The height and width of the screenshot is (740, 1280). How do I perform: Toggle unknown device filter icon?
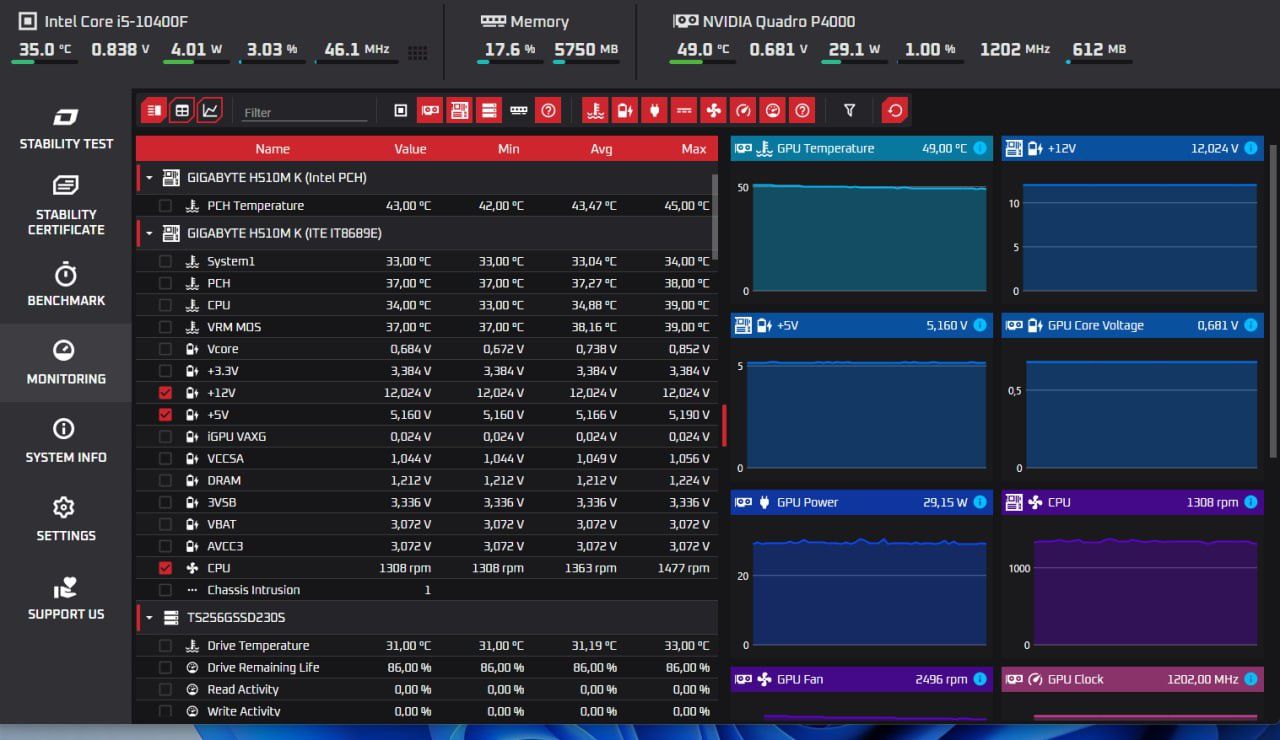point(547,110)
